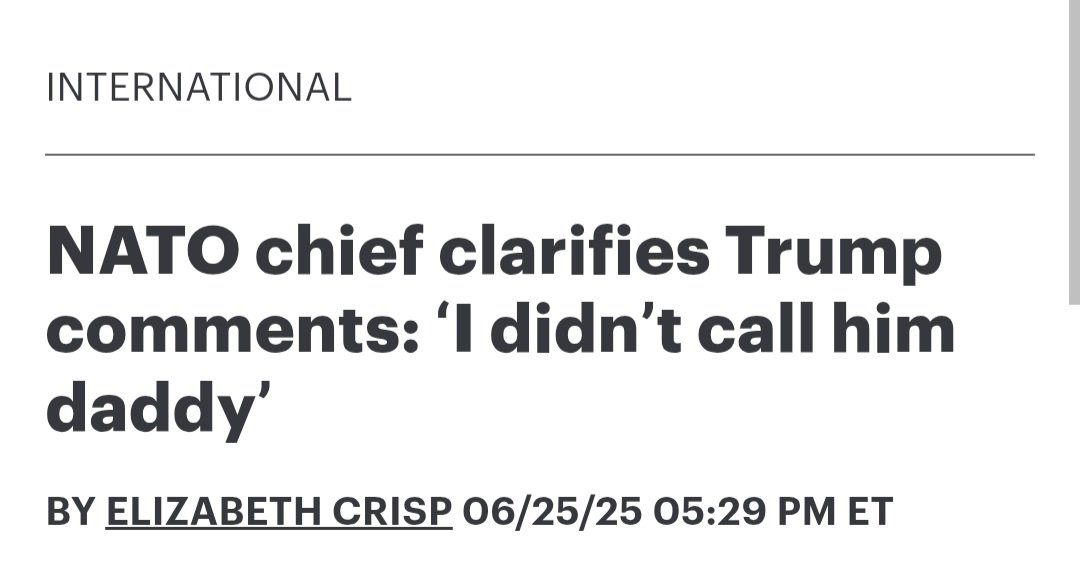Click the ET timezone label

[869, 512]
